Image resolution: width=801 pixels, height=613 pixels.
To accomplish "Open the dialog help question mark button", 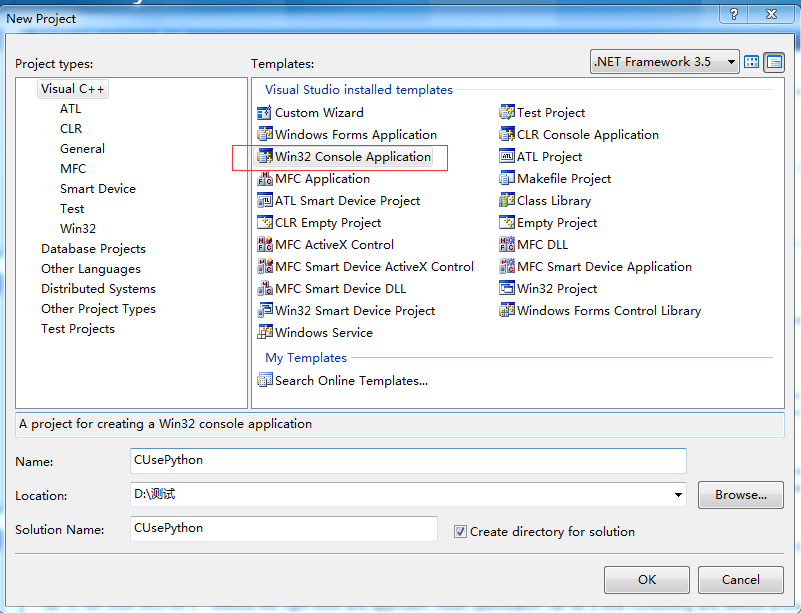I will (x=734, y=14).
